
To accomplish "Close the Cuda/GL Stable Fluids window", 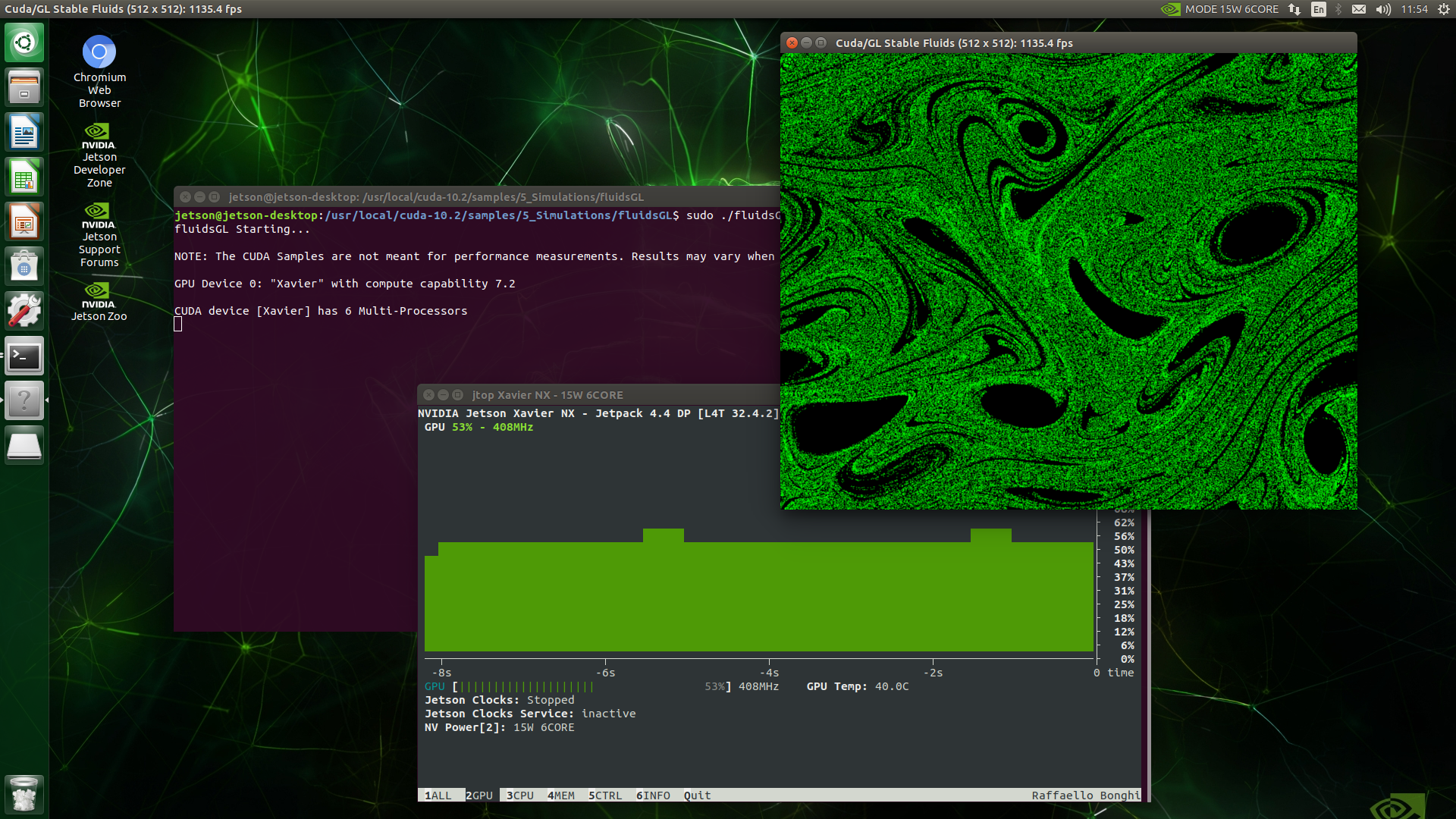I will point(792,43).
